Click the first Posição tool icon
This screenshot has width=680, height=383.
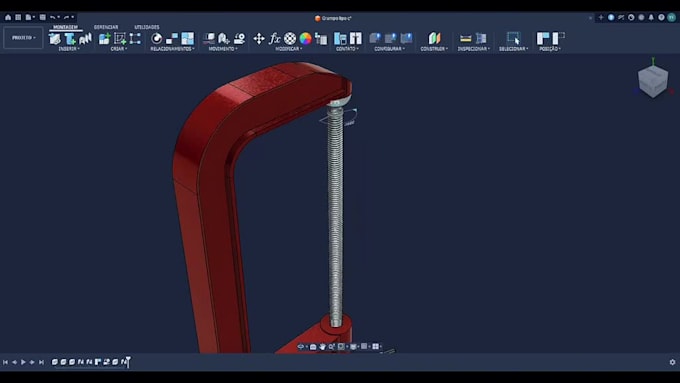pos(543,39)
